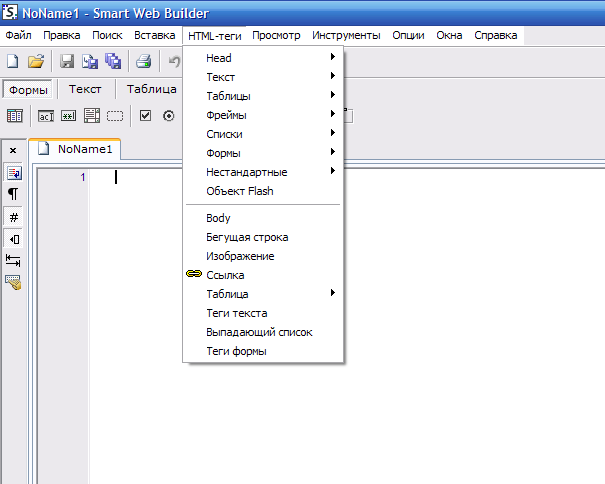
Task: Click the keyboard hand icon in sidebar
Action: (13, 283)
